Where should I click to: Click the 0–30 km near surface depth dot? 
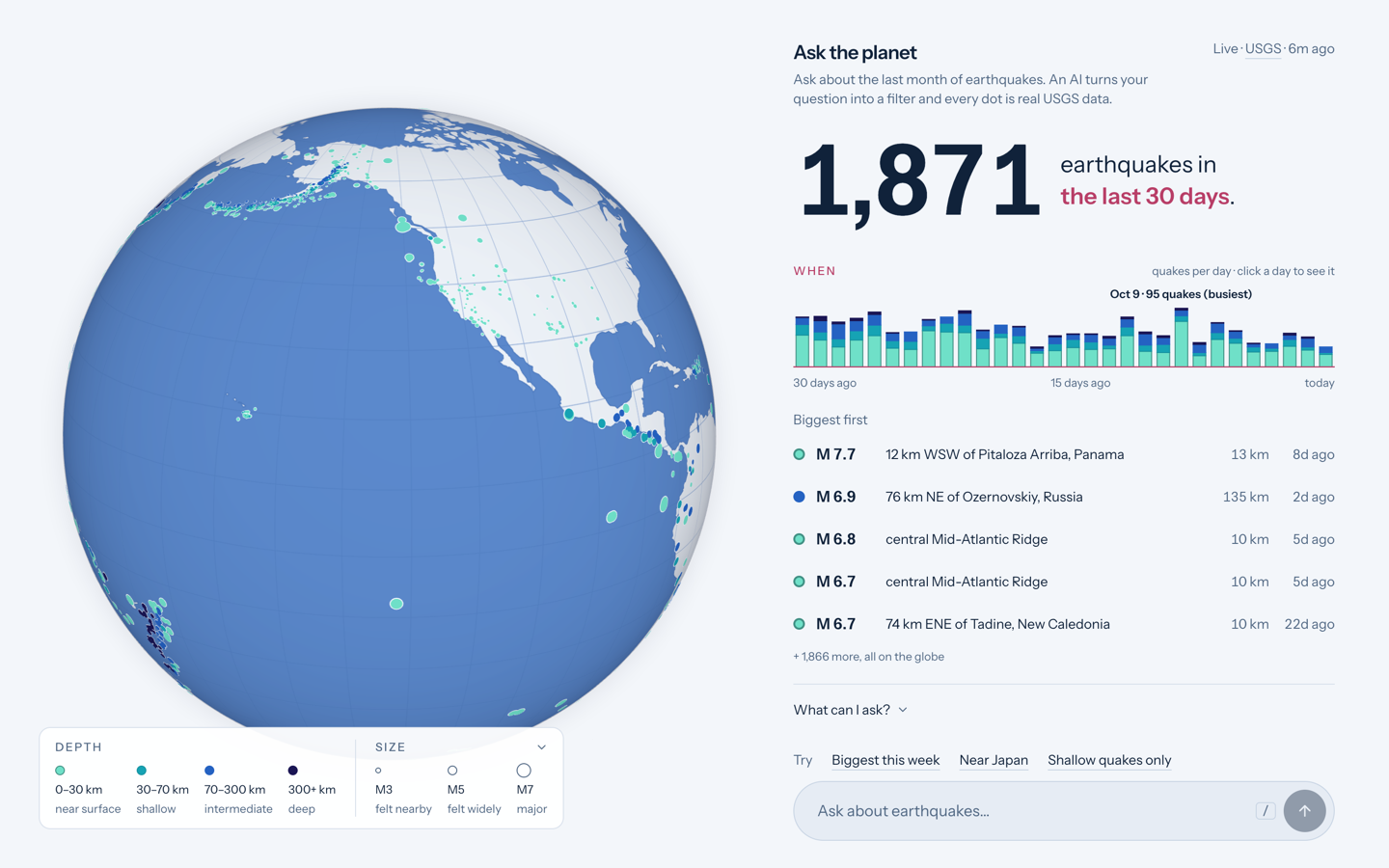(x=60, y=771)
